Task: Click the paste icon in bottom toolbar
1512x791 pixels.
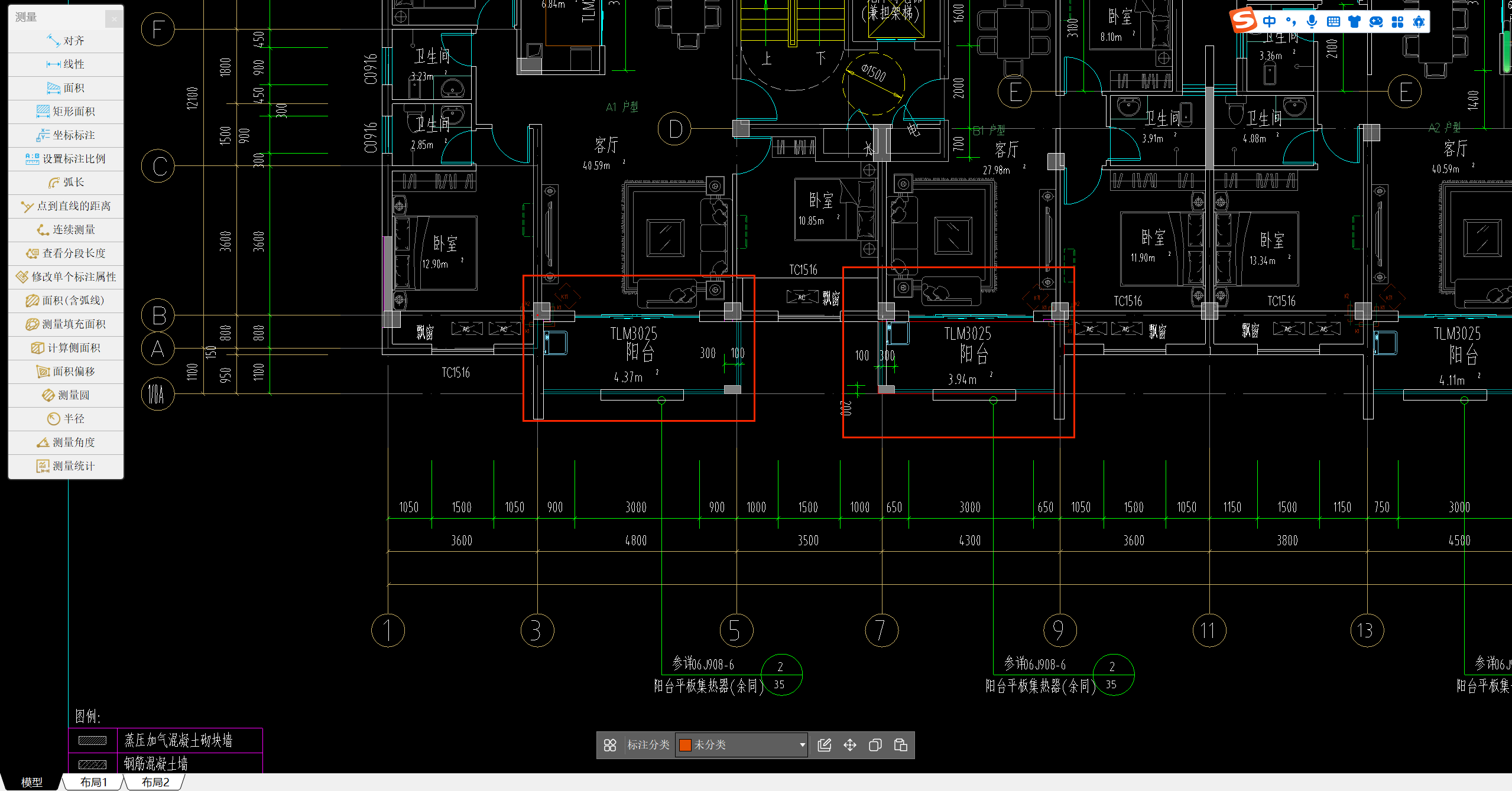Action: (901, 745)
